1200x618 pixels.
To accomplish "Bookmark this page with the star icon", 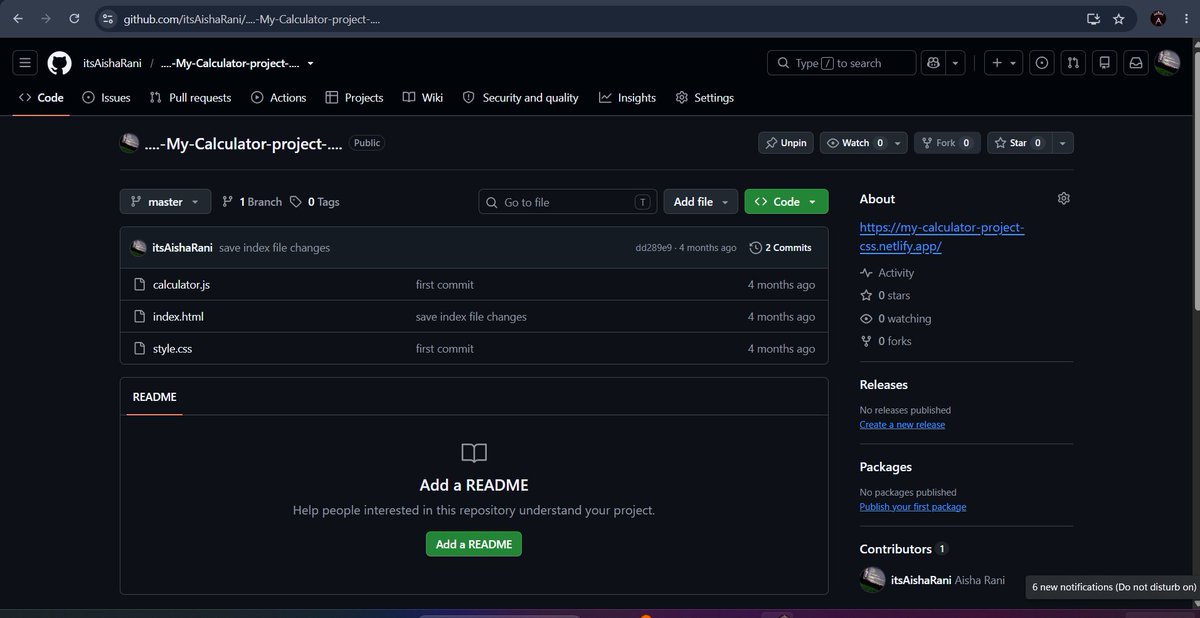I will click(1119, 19).
